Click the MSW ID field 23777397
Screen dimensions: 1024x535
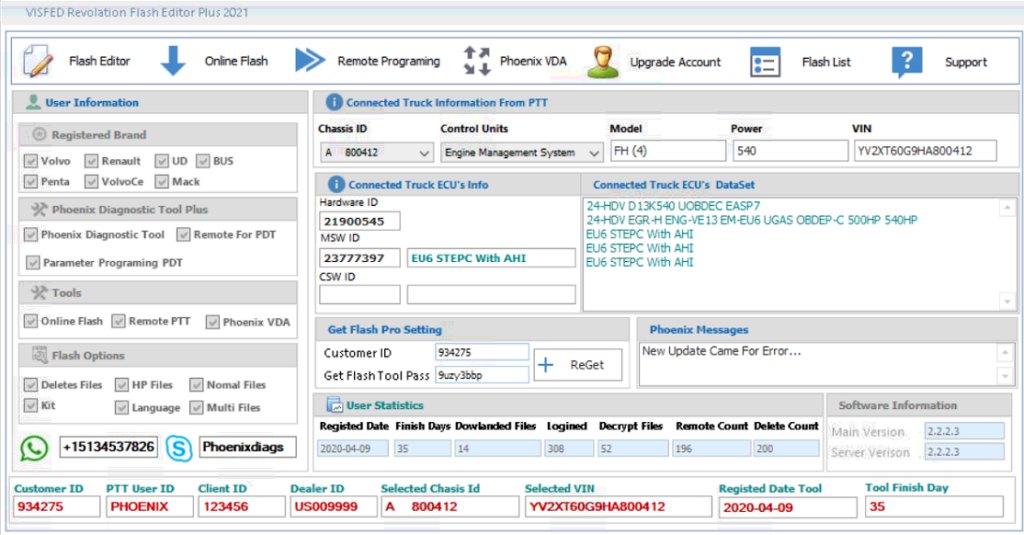[360, 258]
